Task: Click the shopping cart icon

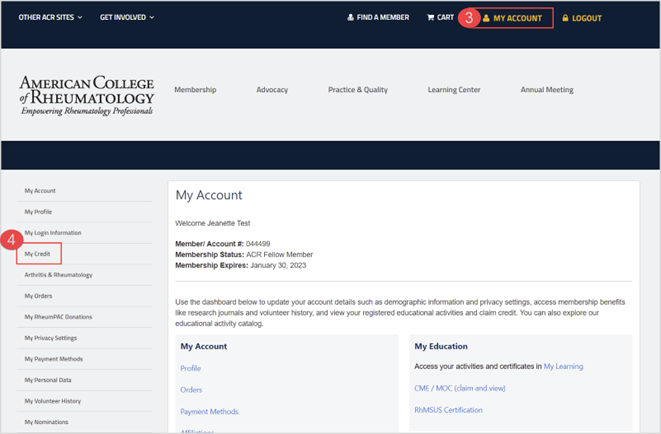Action: coord(430,17)
